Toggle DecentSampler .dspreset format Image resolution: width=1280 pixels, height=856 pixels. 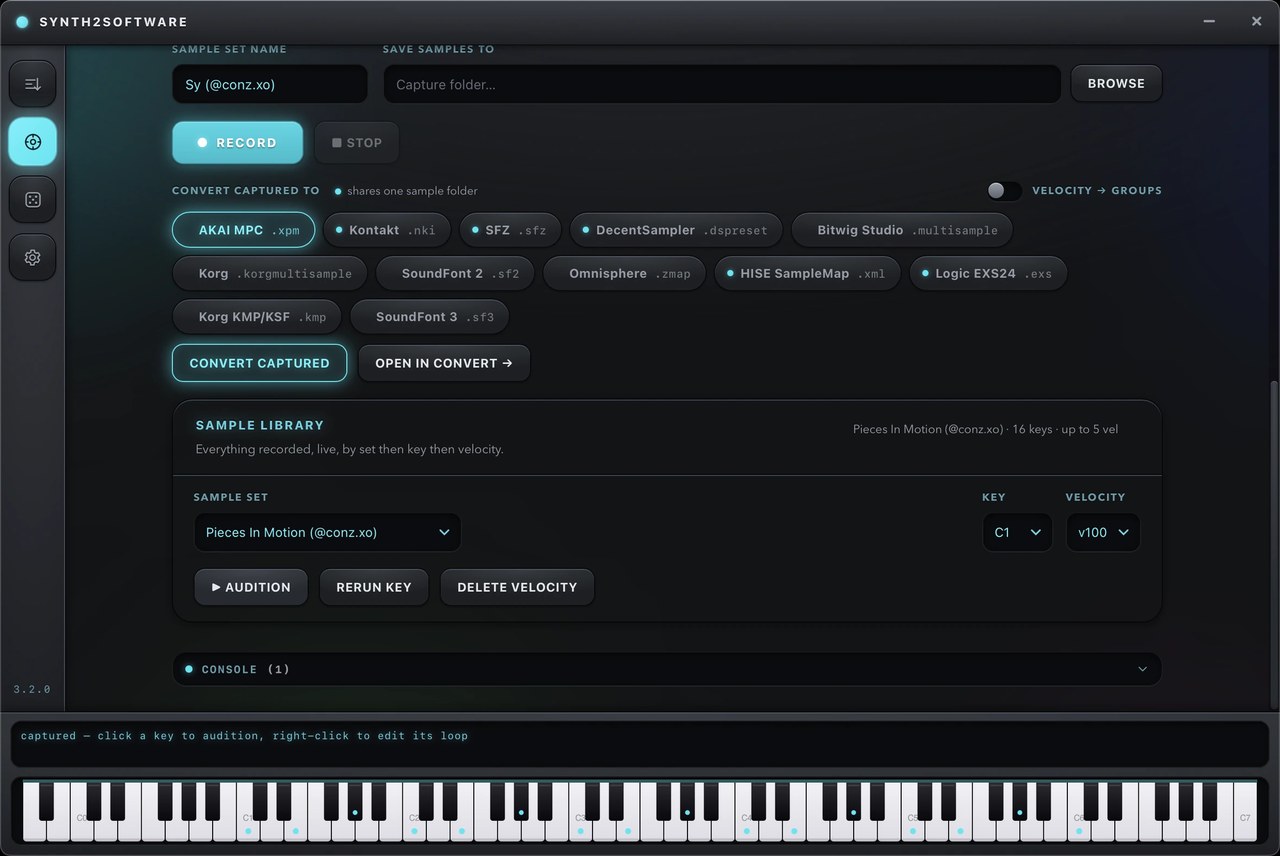[x=676, y=230]
